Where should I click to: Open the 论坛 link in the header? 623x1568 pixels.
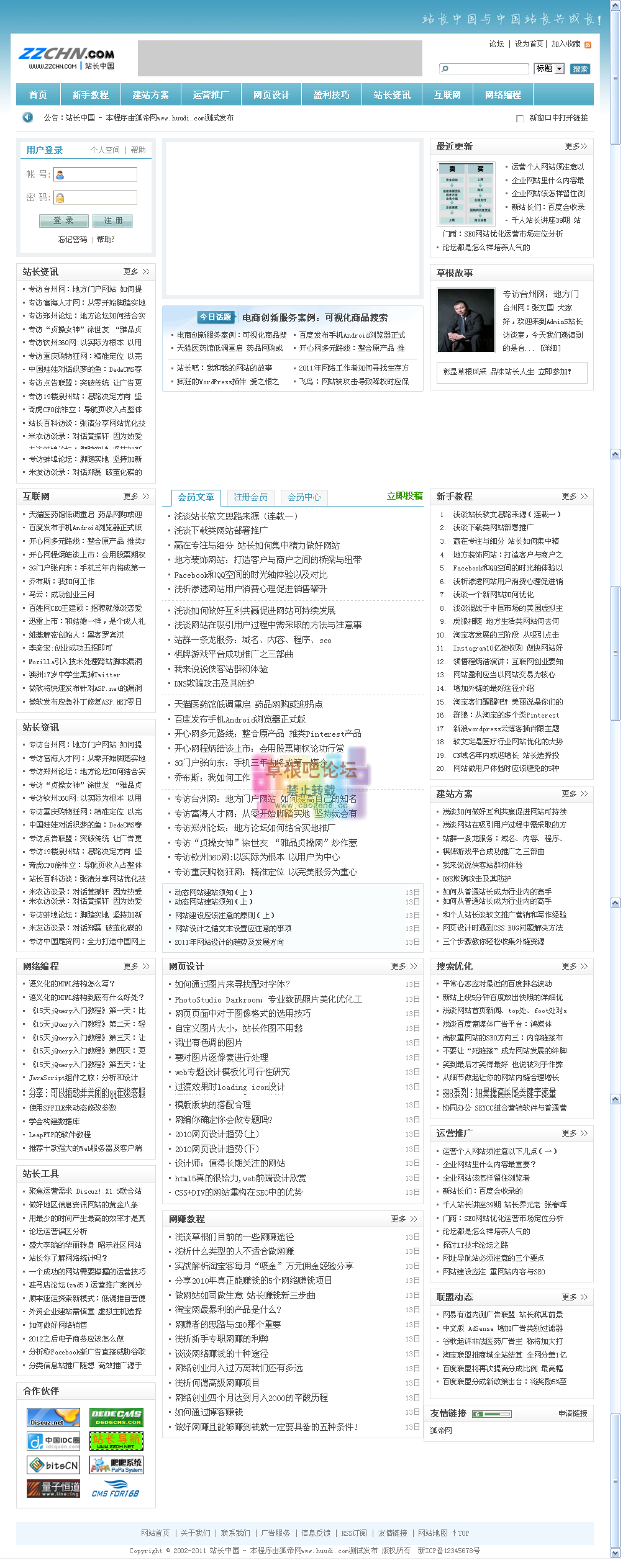tap(497, 44)
